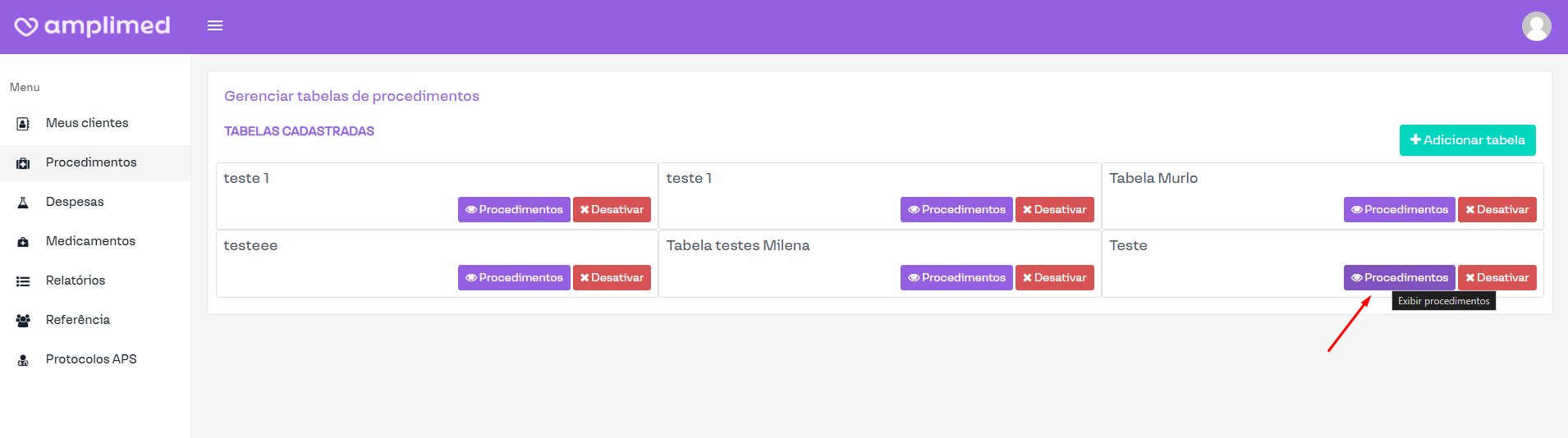Deactivate the Tabela Murlo table
This screenshot has height=438, width=1568.
click(1497, 210)
